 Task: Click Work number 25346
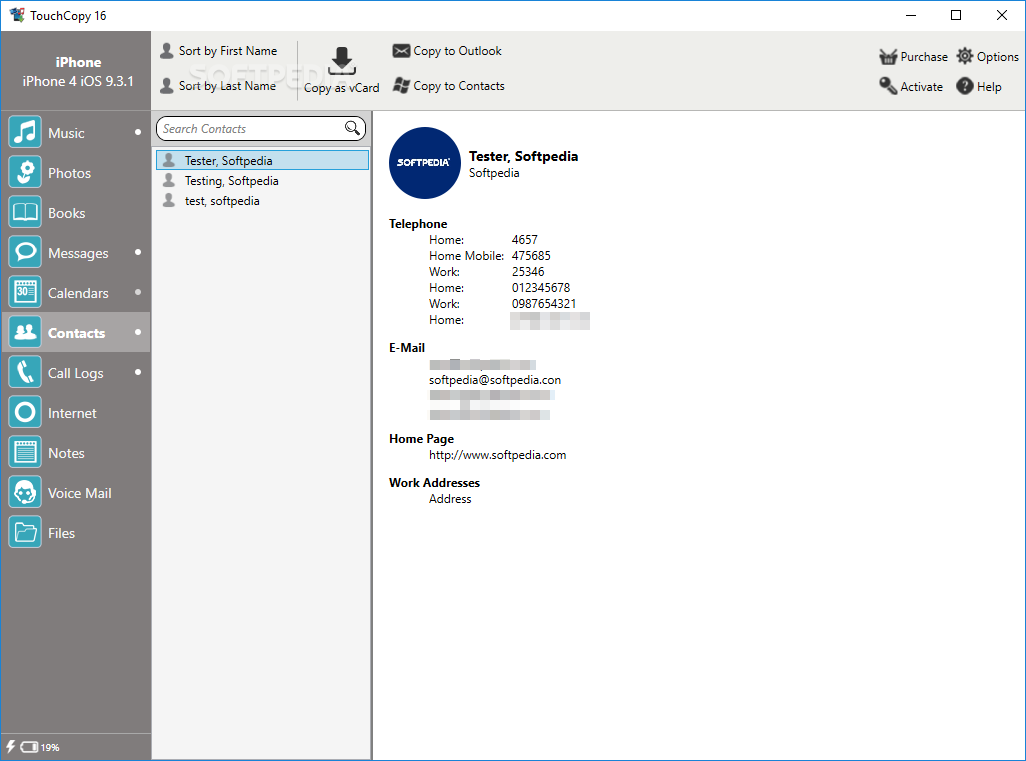pyautogui.click(x=527, y=272)
